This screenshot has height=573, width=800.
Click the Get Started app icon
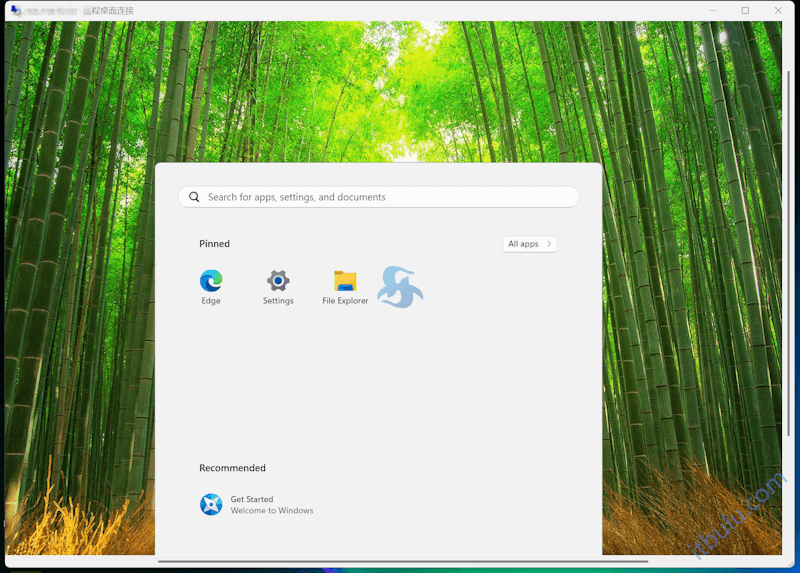pyautogui.click(x=211, y=504)
